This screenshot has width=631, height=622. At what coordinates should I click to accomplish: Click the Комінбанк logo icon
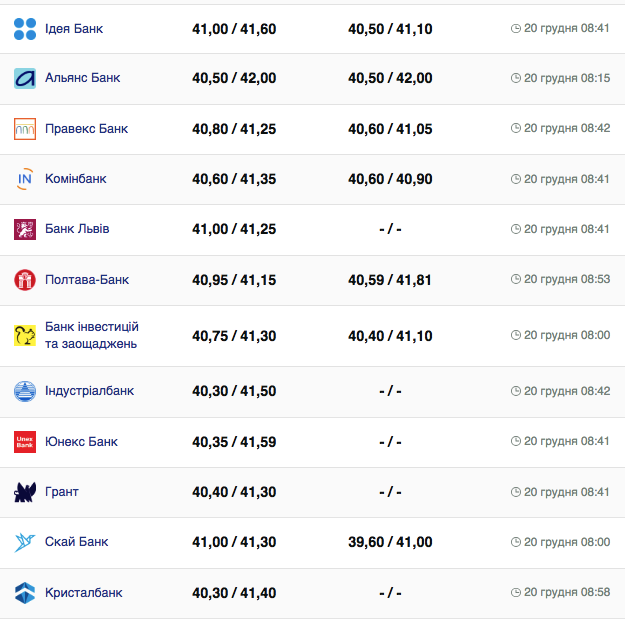tap(25, 179)
